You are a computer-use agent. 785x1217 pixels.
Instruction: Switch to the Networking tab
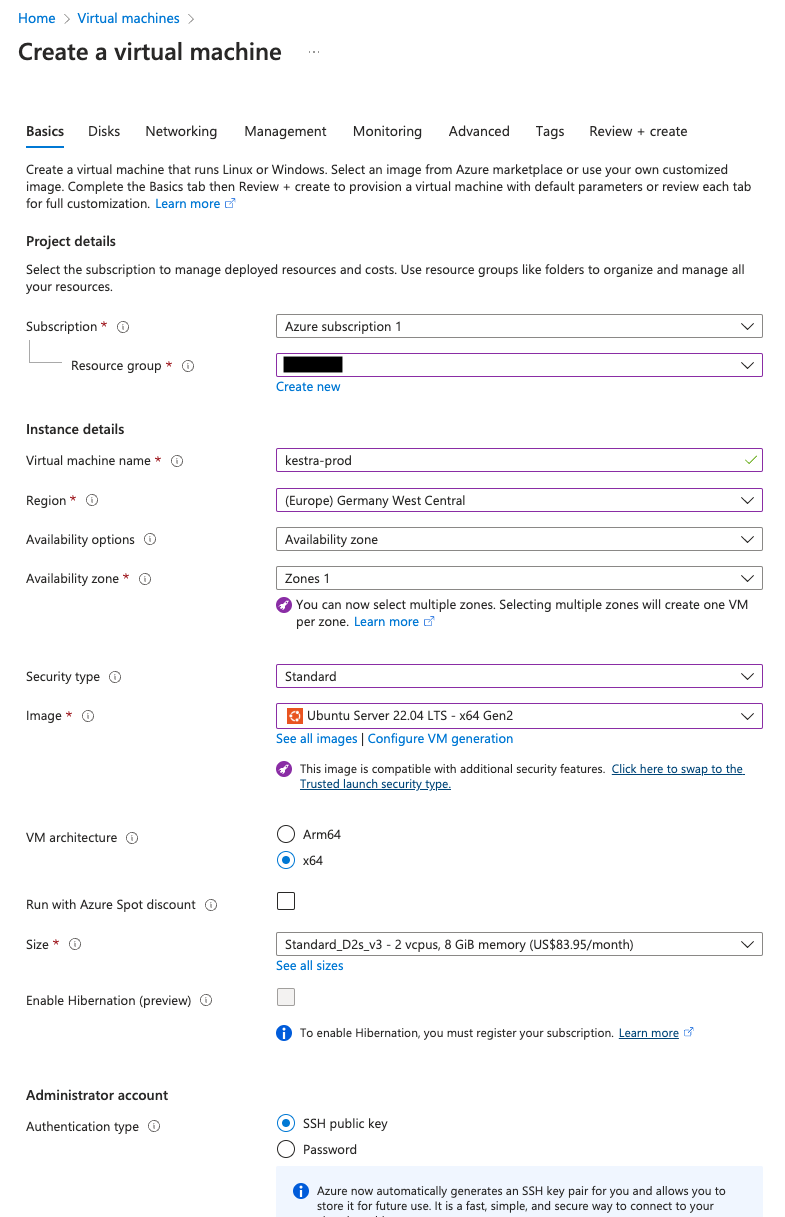coord(181,131)
